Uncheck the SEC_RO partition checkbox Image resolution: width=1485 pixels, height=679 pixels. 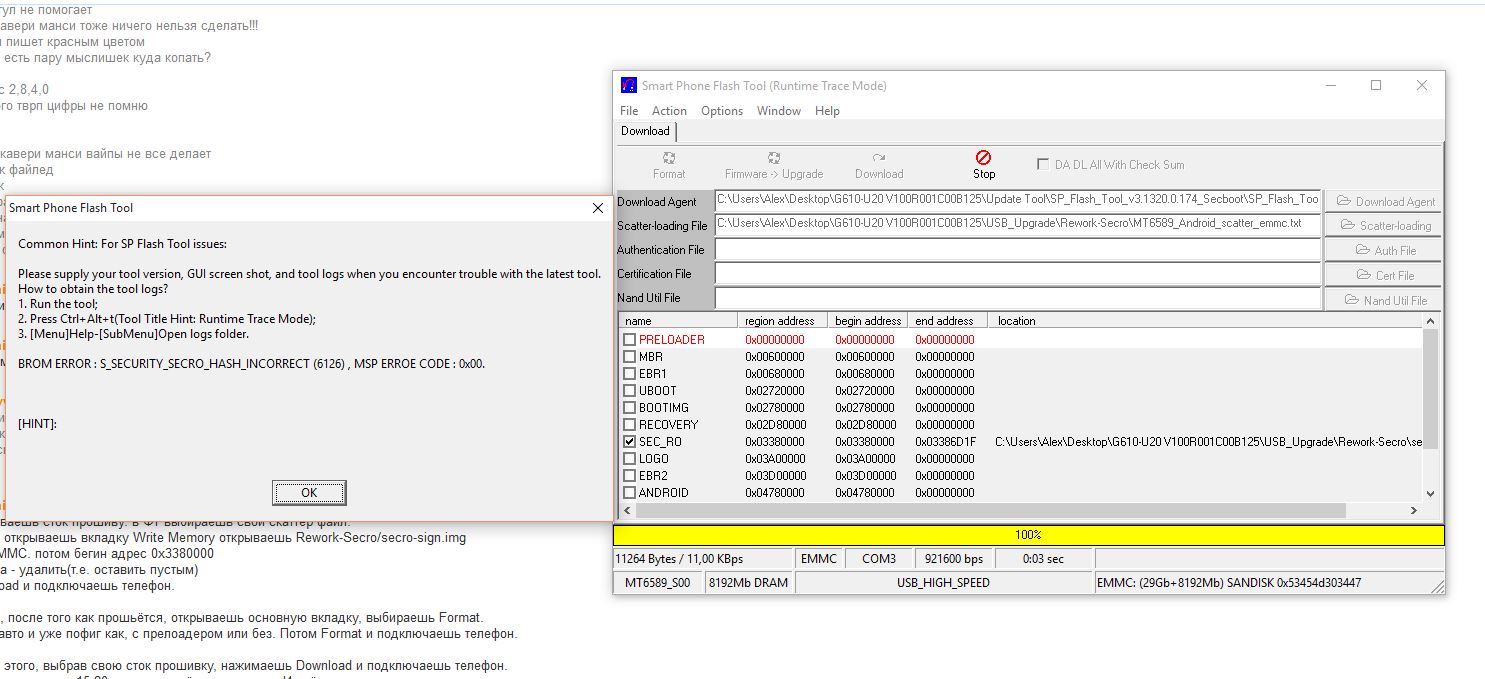click(629, 441)
